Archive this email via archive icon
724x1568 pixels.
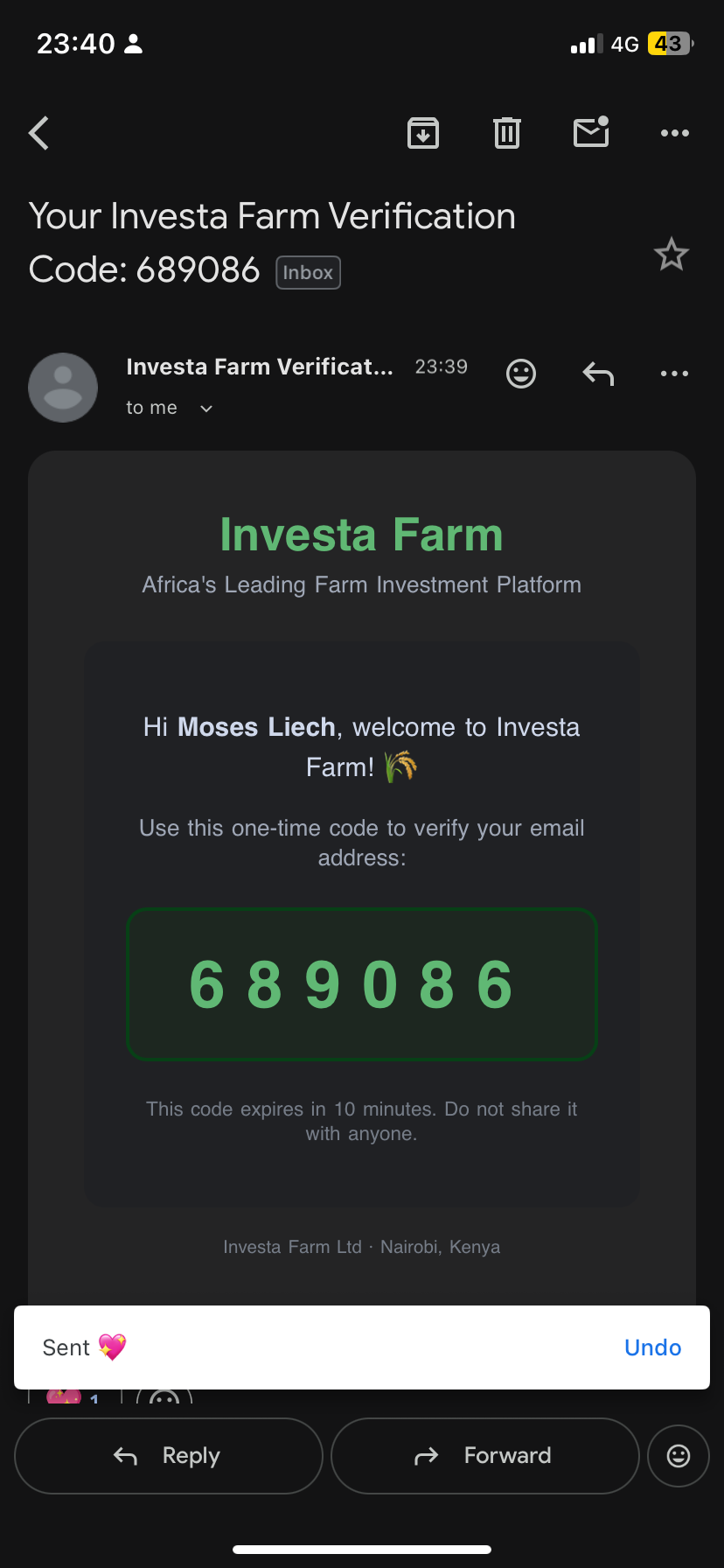coord(423,133)
